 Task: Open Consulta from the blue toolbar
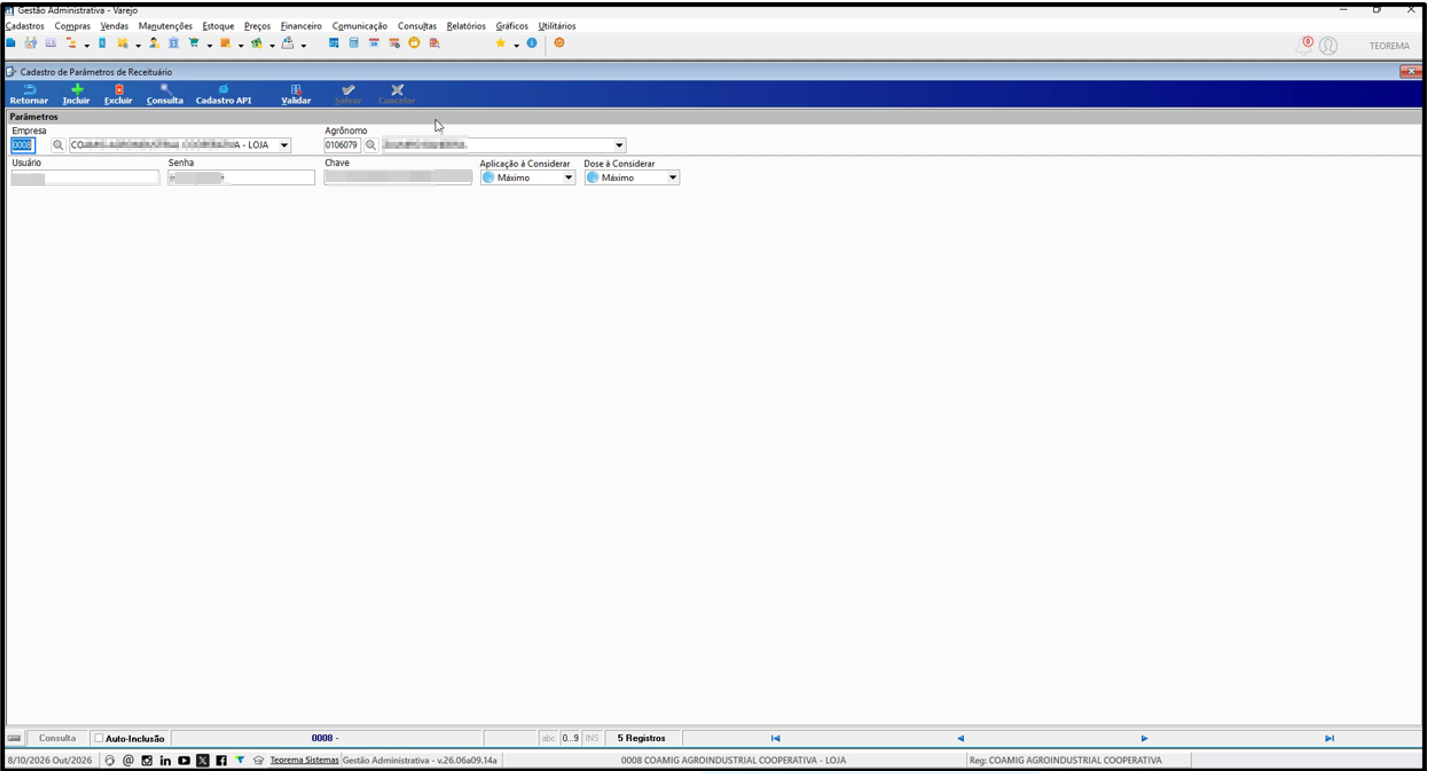(x=165, y=95)
